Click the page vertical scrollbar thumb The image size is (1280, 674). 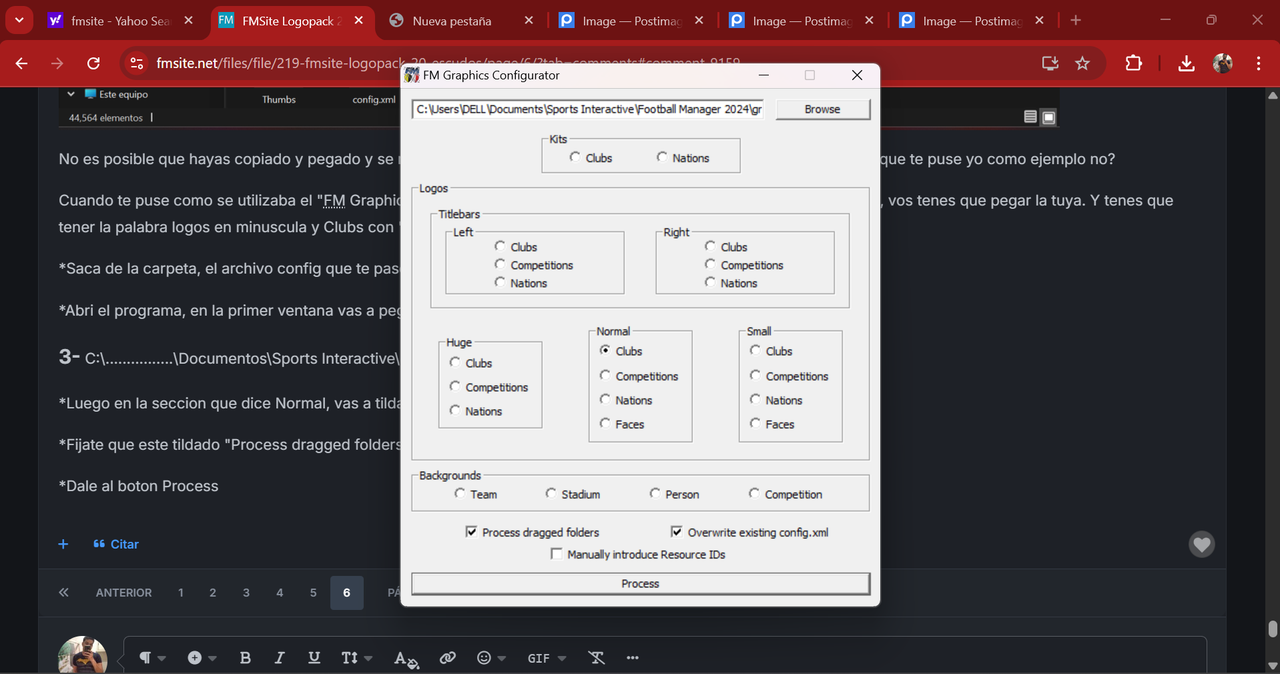(x=1272, y=629)
